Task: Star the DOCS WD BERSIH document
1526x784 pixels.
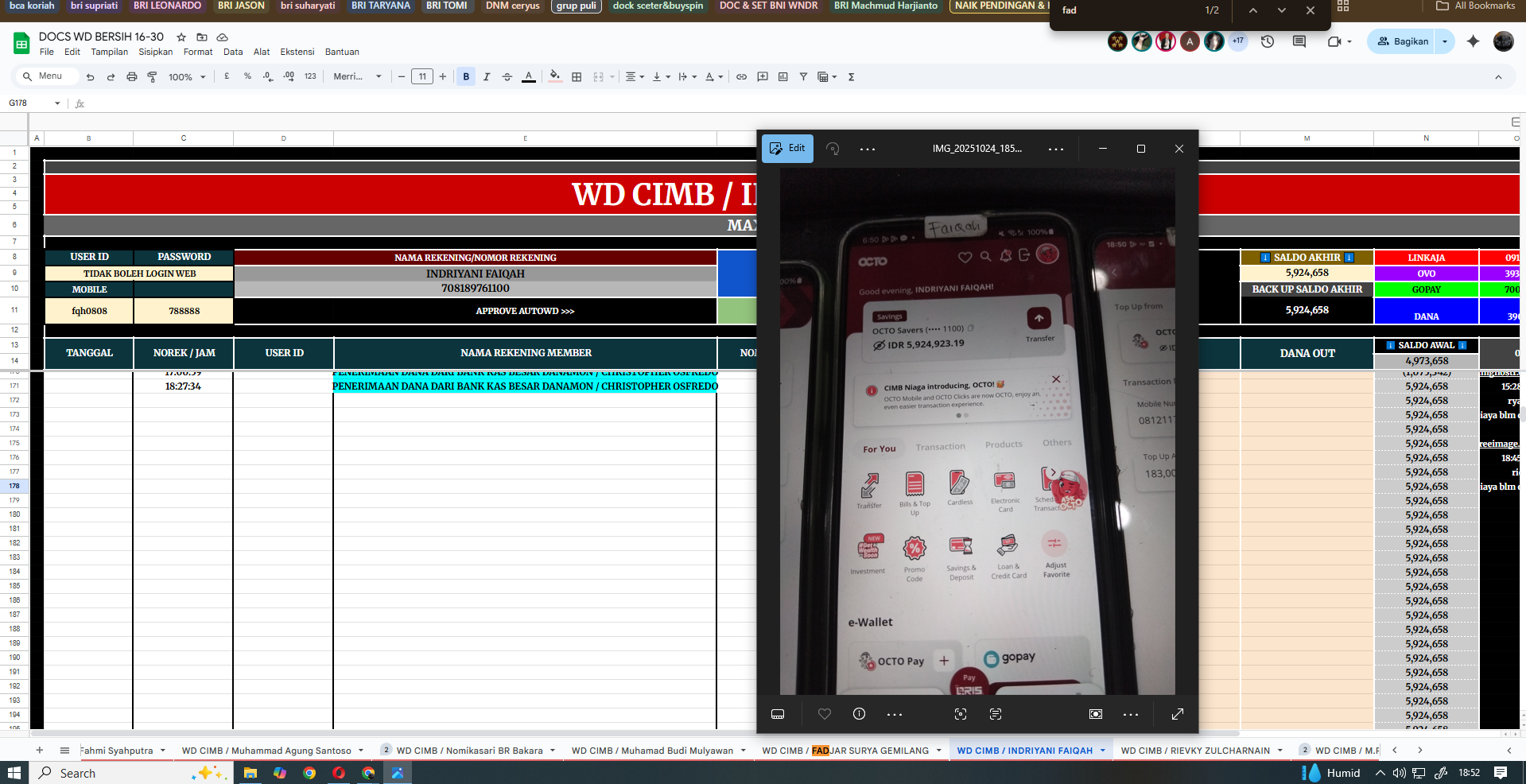Action: [x=181, y=37]
